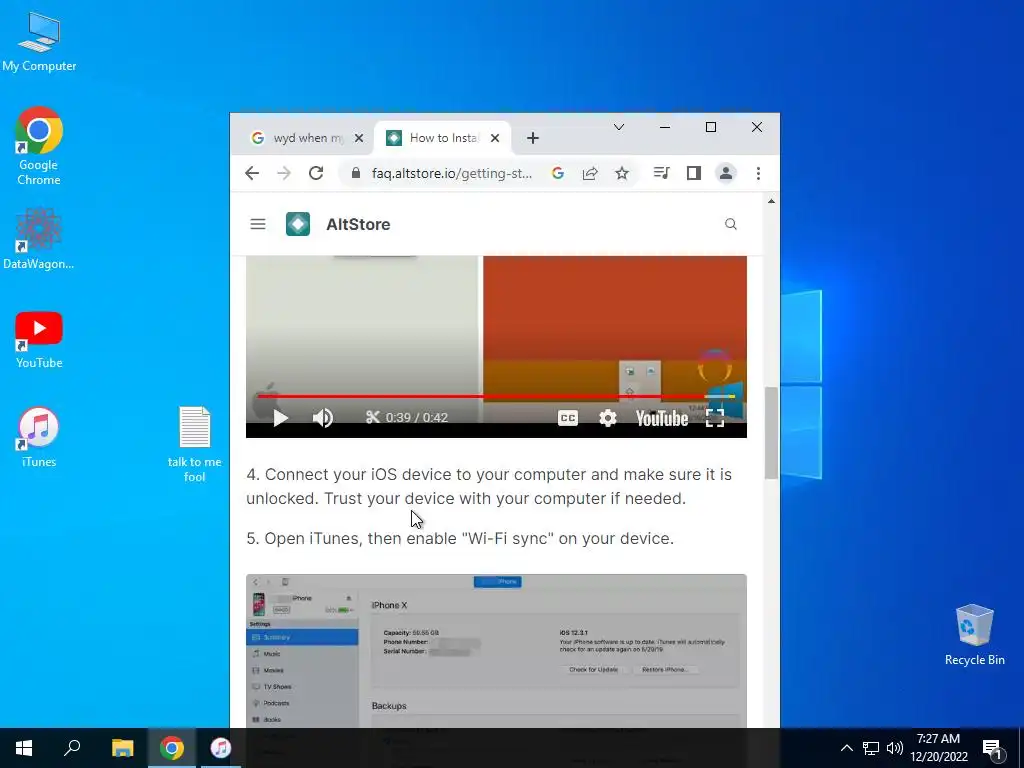
Task: Bookmark this page with the star icon
Action: 622,173
